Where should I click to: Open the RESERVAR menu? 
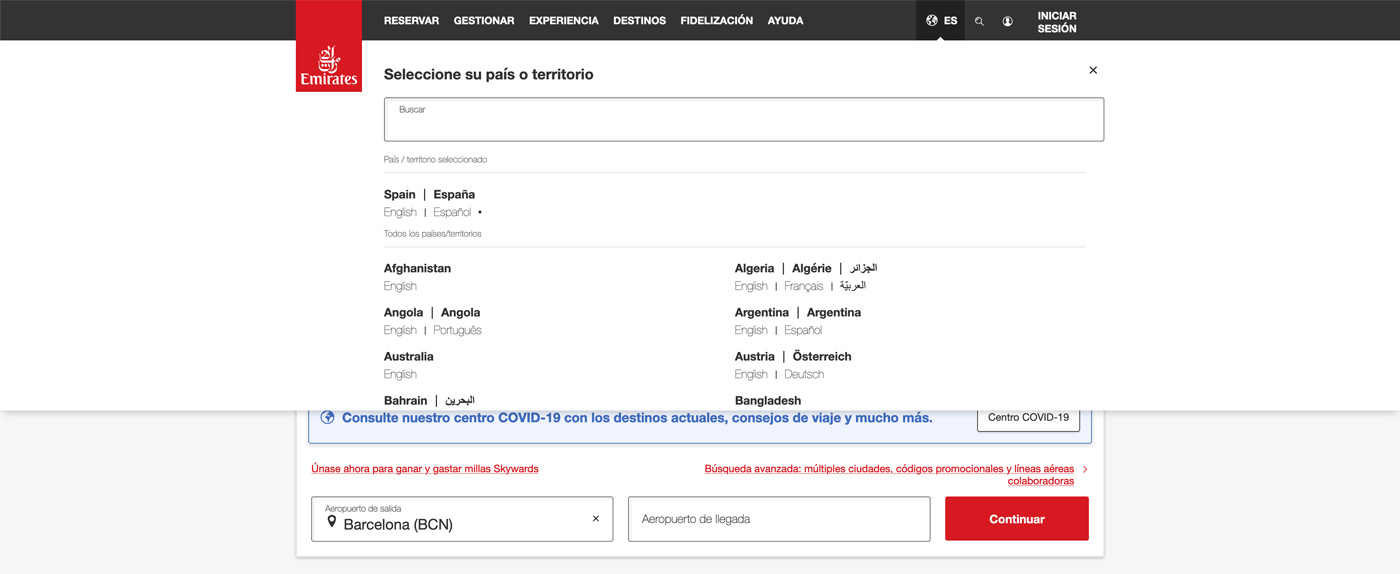[x=411, y=20]
